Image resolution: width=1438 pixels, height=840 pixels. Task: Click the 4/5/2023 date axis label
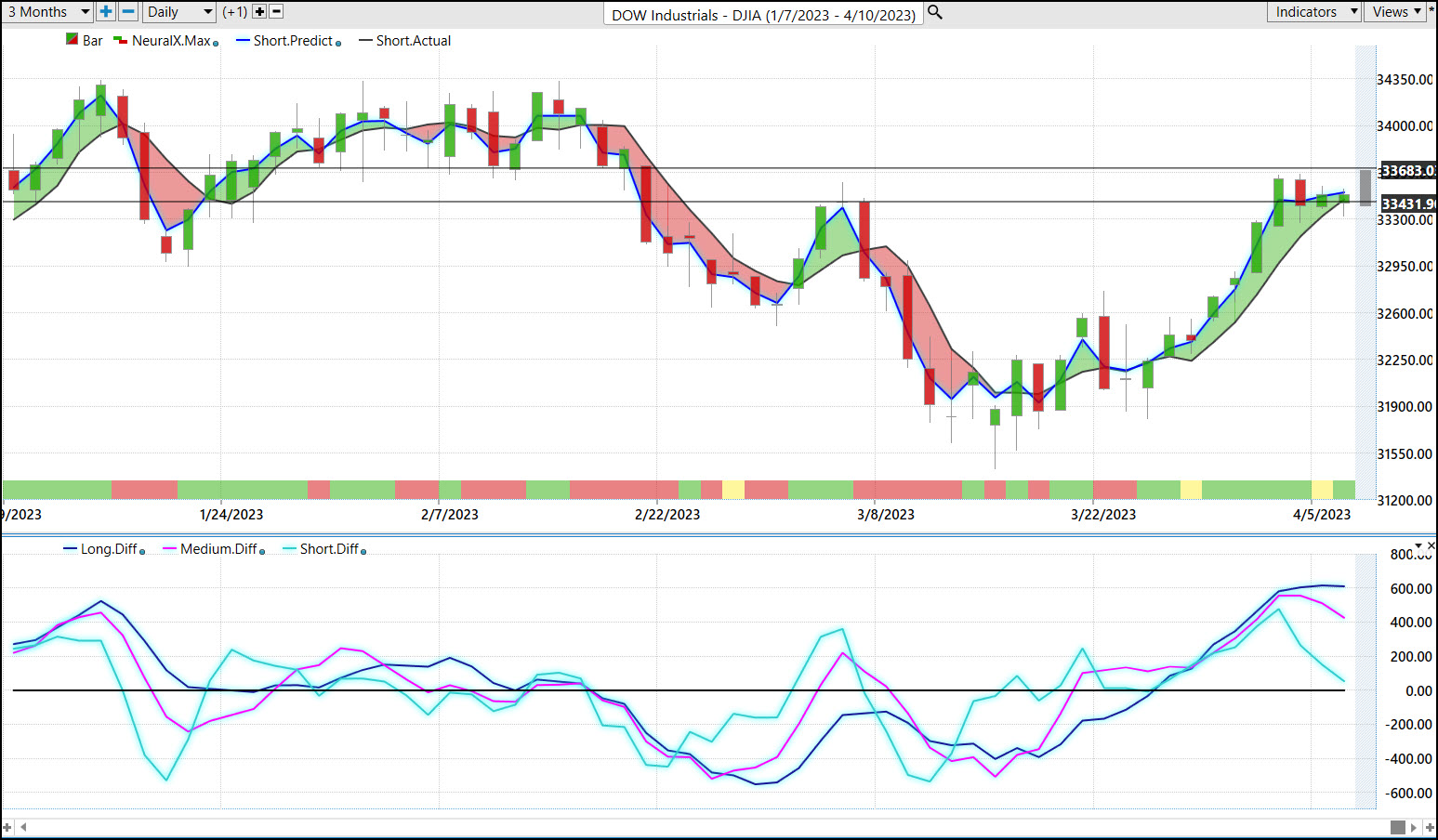[1322, 515]
